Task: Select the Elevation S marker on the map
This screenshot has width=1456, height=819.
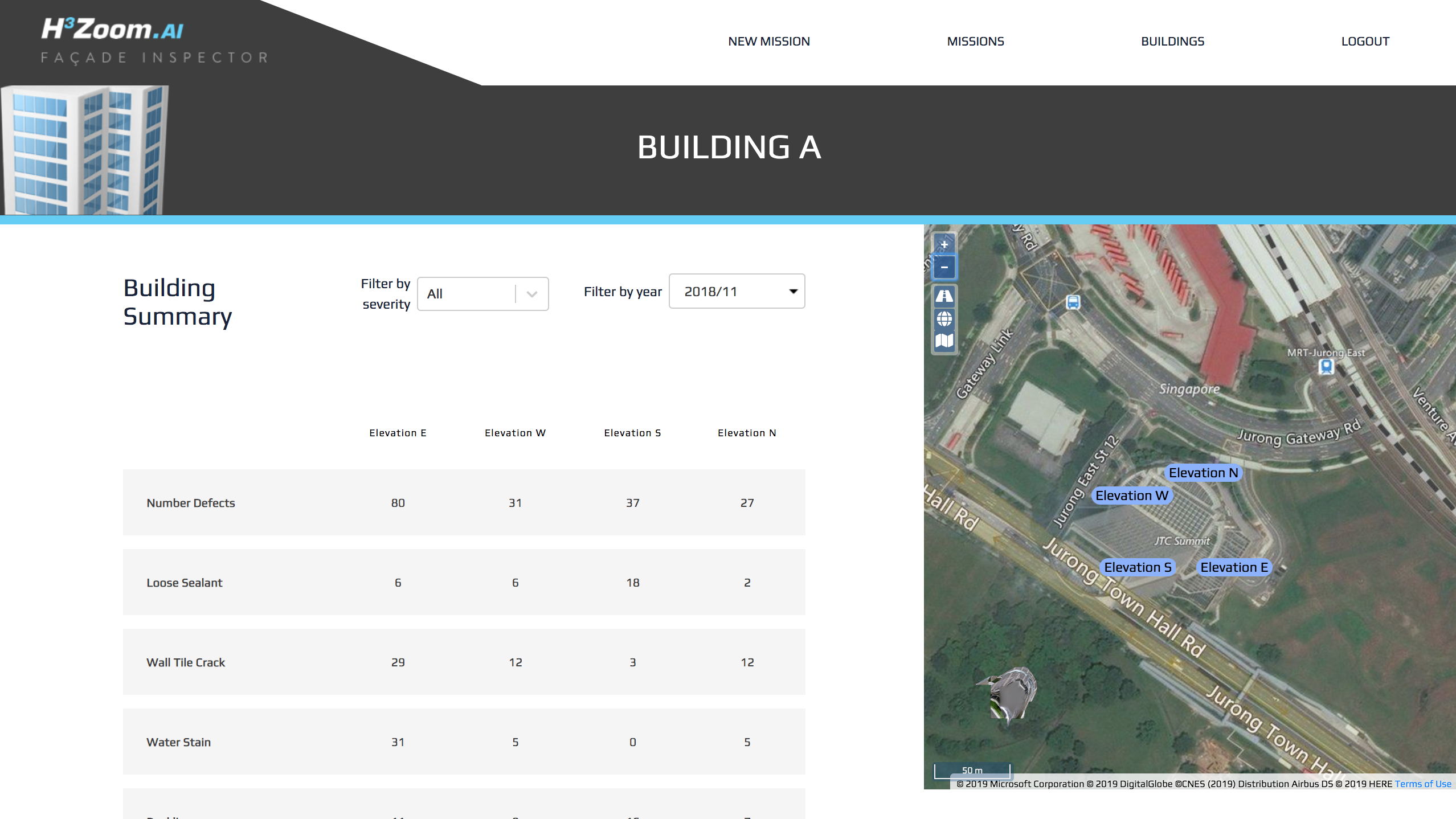Action: point(1137,567)
